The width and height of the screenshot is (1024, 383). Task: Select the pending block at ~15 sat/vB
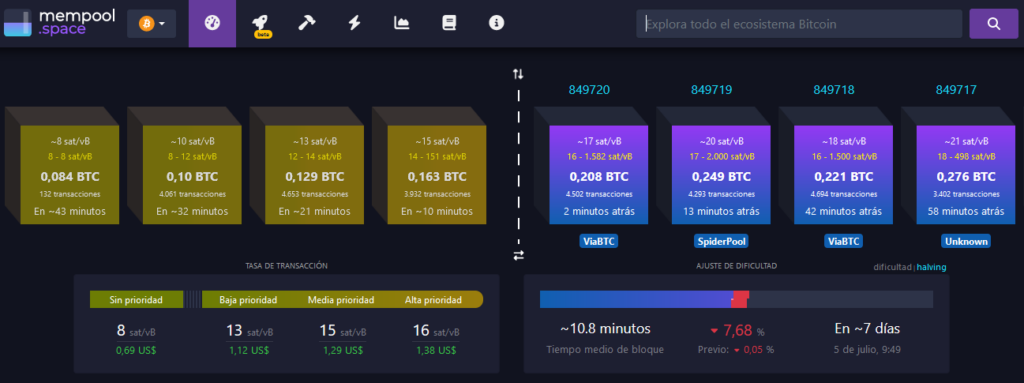pos(436,175)
